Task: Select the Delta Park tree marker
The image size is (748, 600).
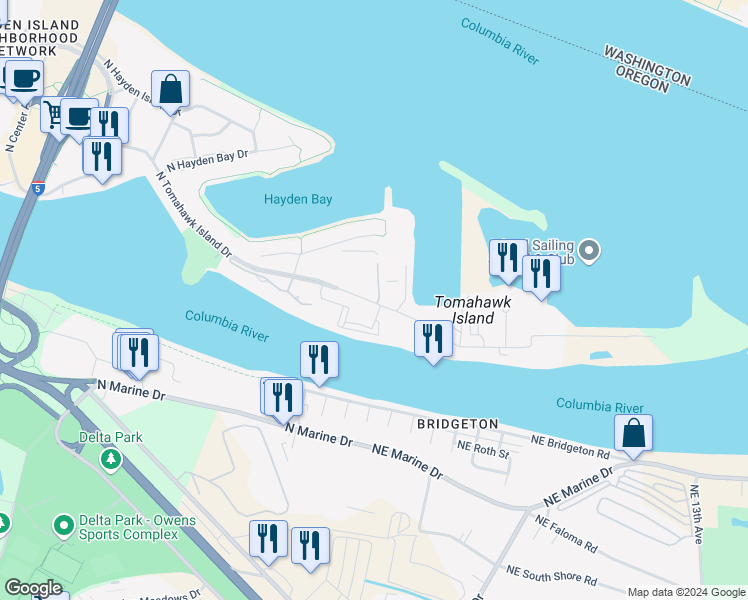Action: [x=111, y=459]
